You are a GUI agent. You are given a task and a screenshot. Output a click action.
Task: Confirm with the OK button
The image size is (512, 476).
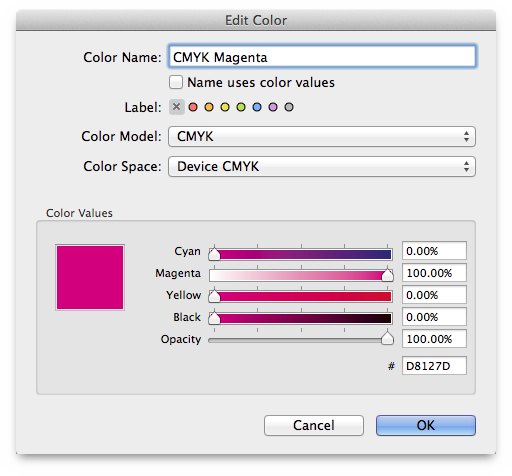426,425
